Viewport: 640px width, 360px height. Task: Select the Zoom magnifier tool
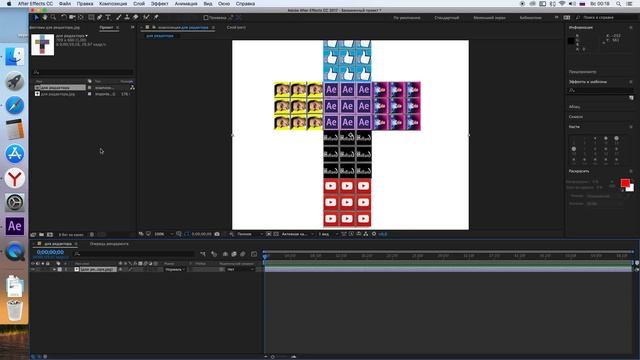point(53,18)
